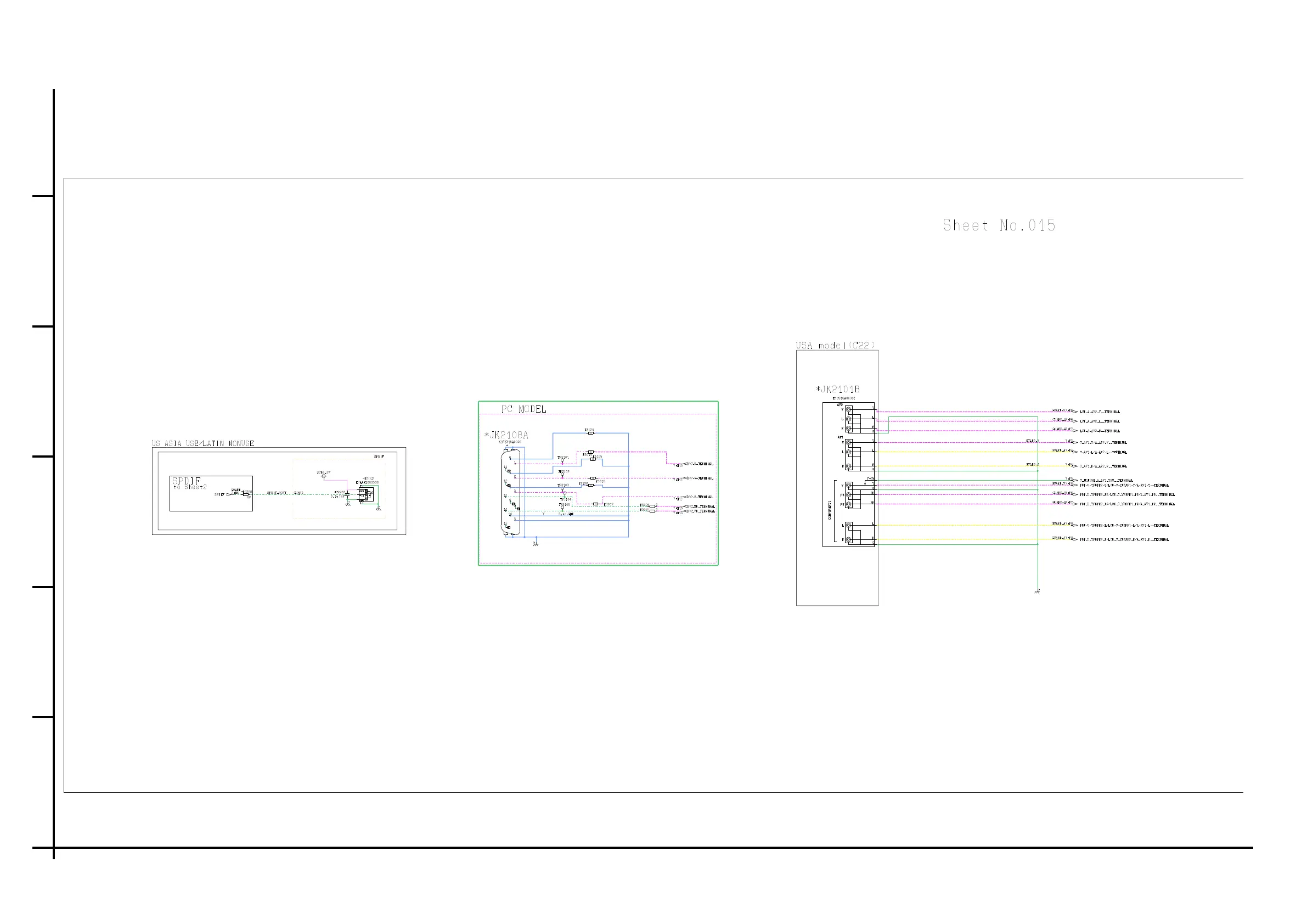Click the optical SPDIF jack component symbol
This screenshot has height=924, width=1307.
tap(367, 494)
